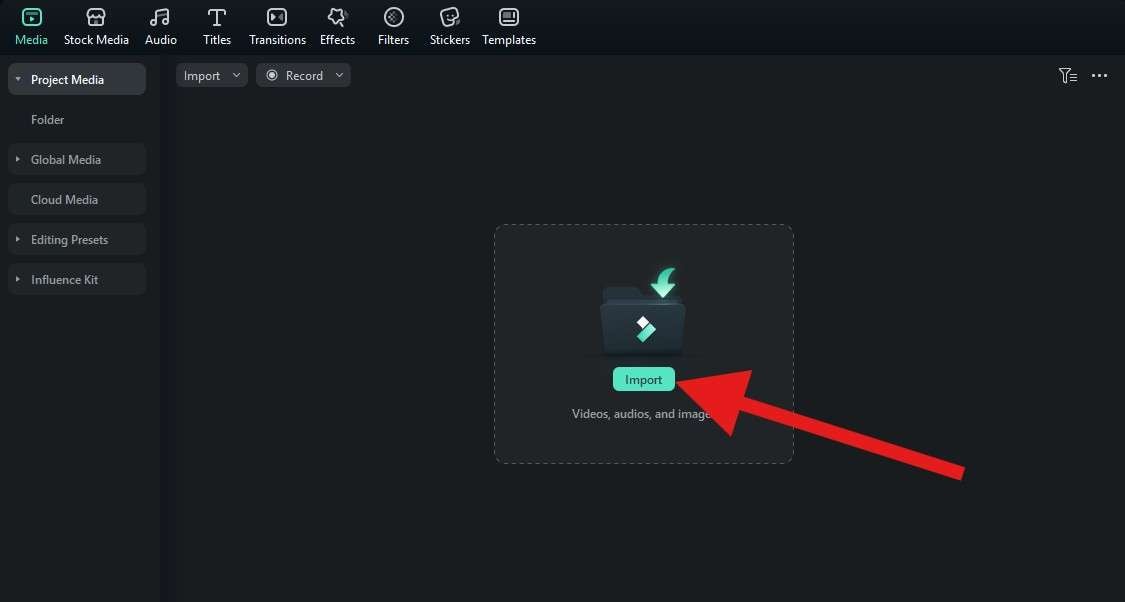1125x602 pixels.
Task: Expand the Influence Kit section arrow
Action: [x=18, y=279]
